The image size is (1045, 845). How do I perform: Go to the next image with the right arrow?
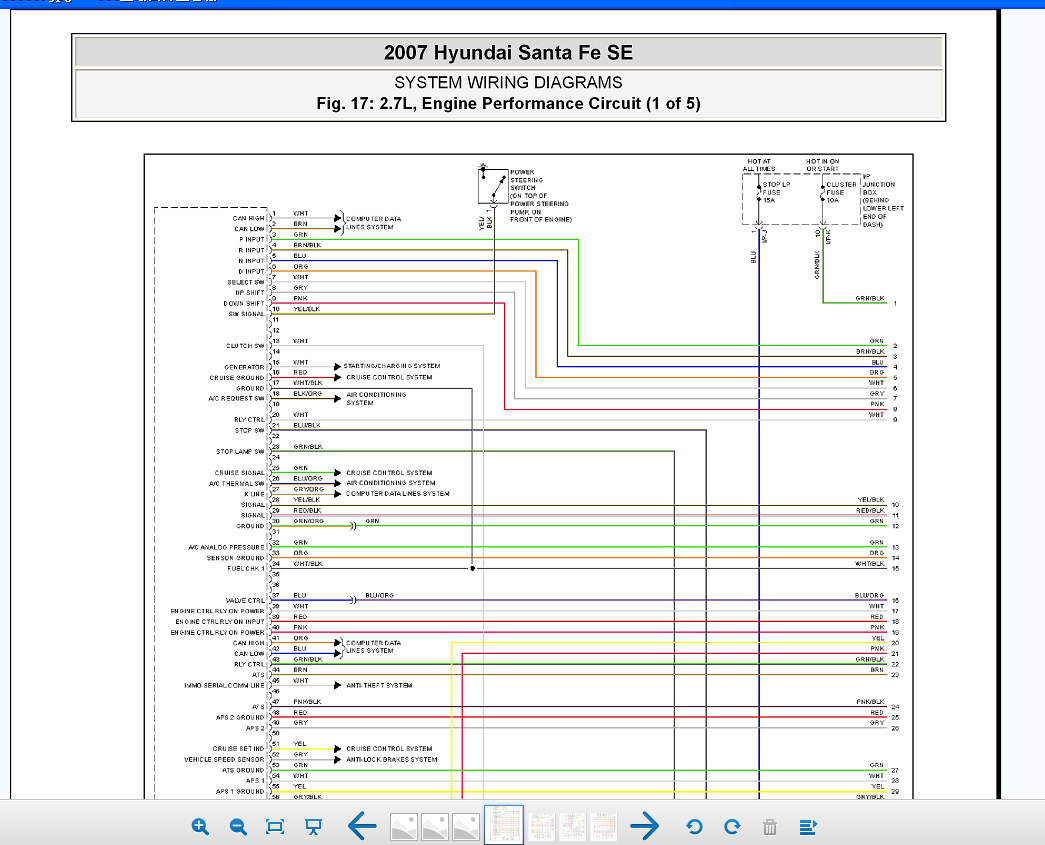tap(644, 826)
